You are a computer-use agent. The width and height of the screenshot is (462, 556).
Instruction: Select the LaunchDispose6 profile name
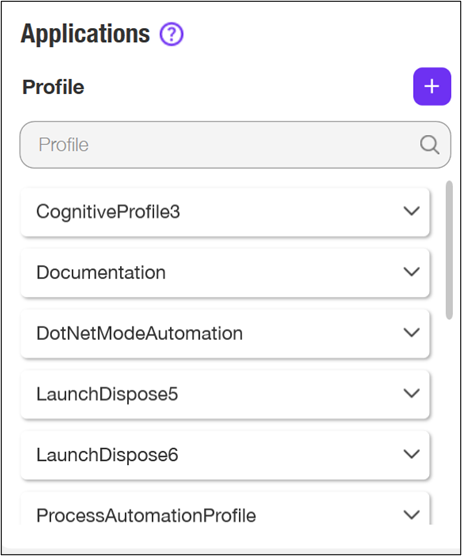[x=107, y=455]
